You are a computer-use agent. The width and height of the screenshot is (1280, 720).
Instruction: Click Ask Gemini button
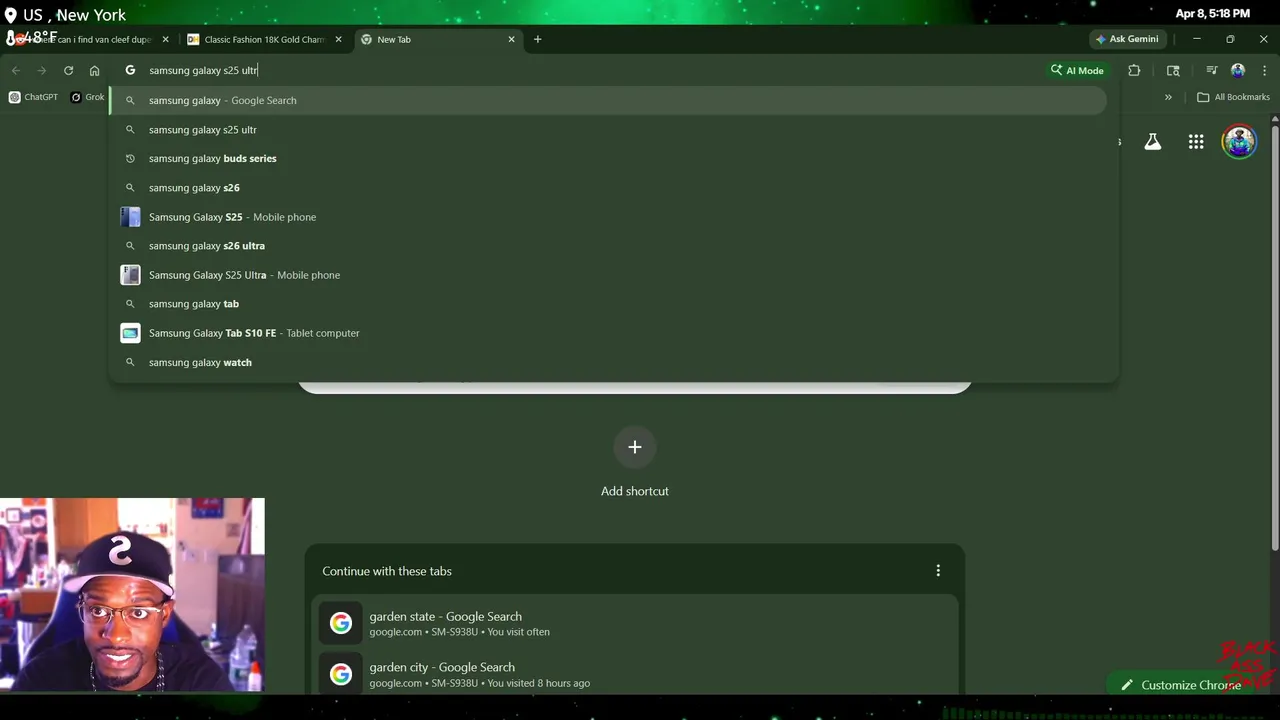click(1127, 39)
